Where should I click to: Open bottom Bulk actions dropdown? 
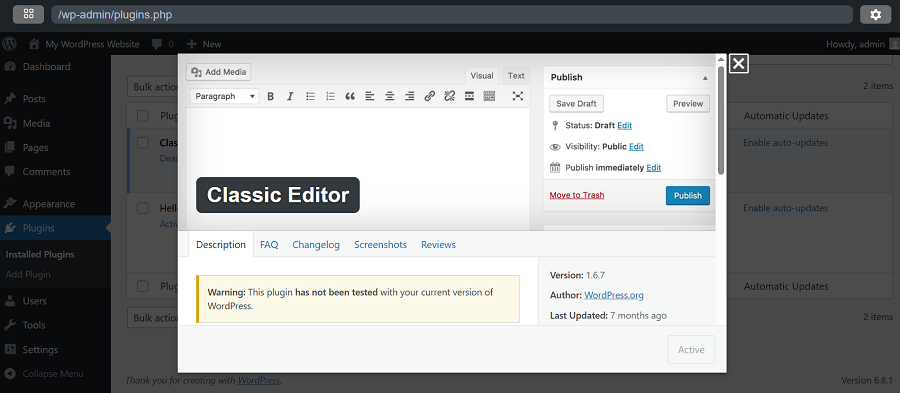coord(153,317)
